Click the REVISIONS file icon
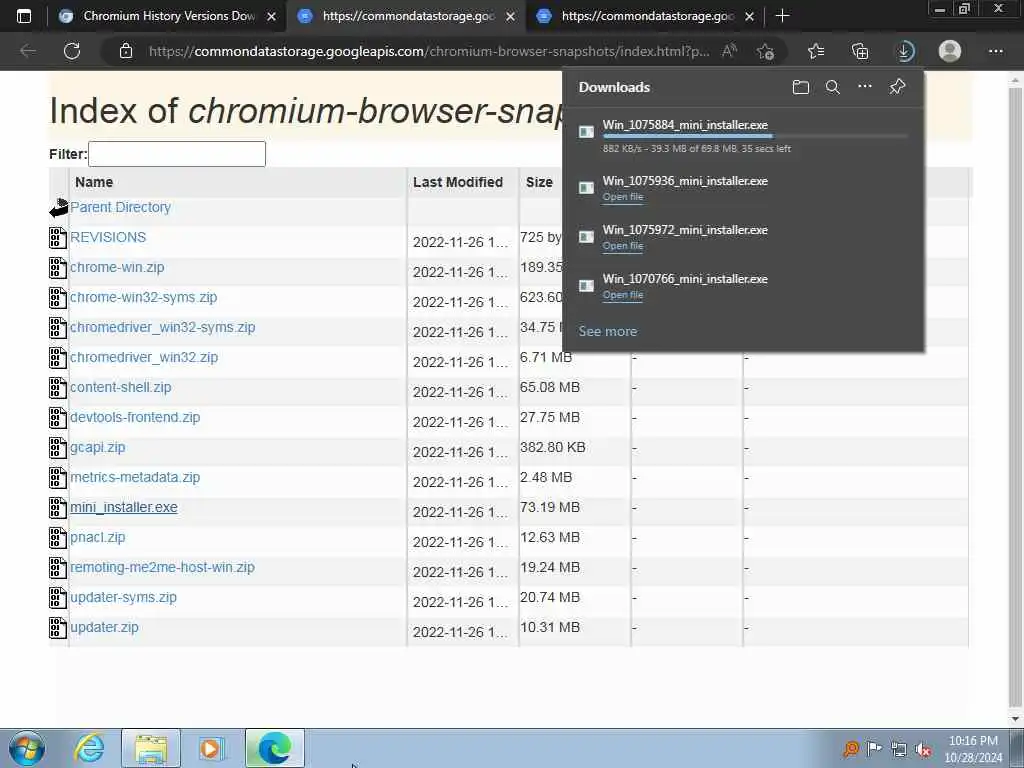The image size is (1024, 768). tap(57, 238)
